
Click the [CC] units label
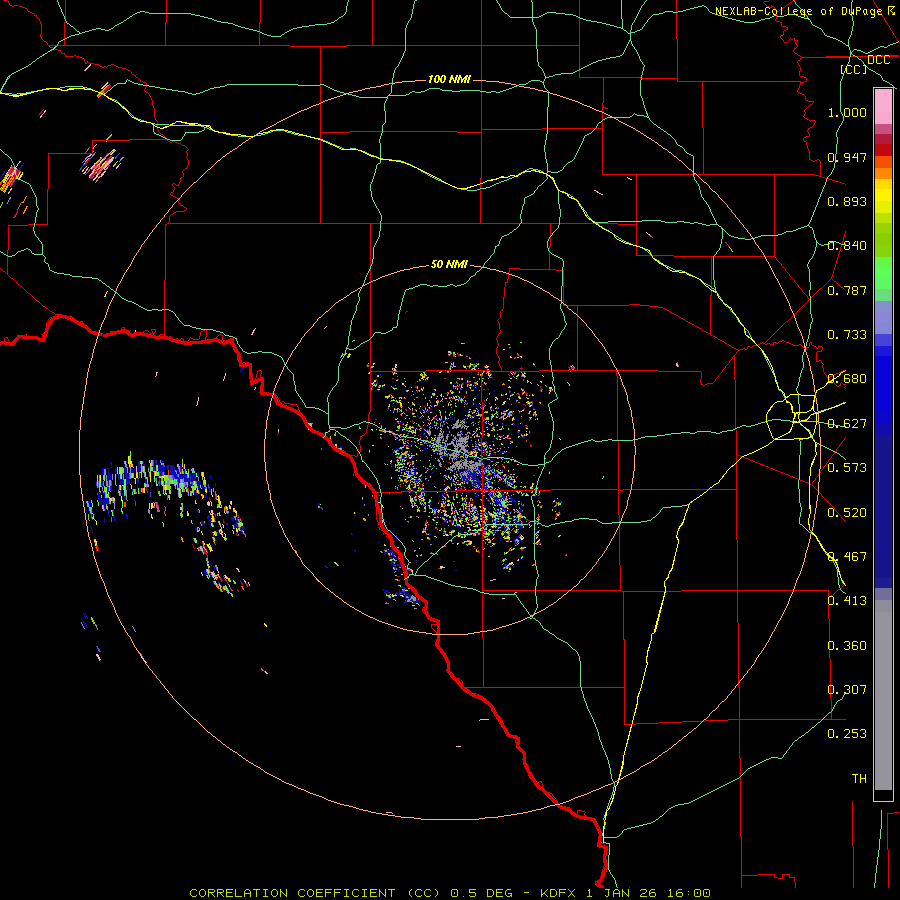point(854,69)
